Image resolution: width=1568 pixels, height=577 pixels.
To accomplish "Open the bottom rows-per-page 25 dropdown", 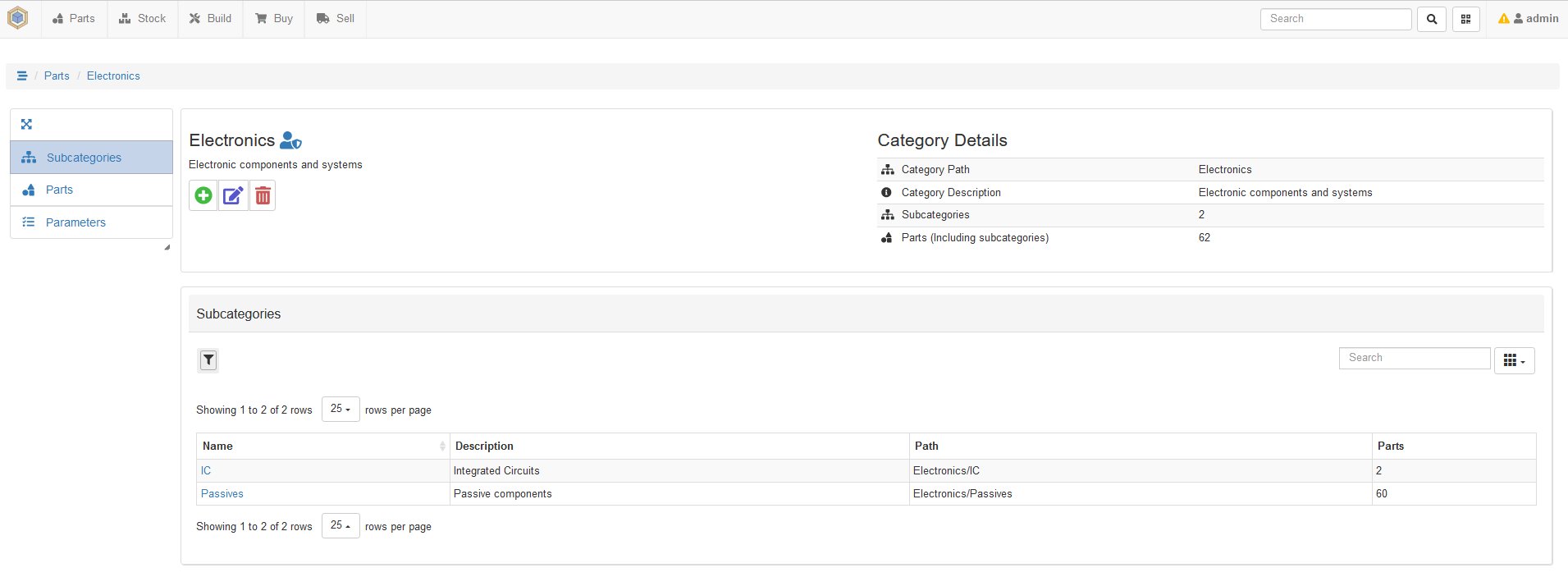I will pos(341,525).
